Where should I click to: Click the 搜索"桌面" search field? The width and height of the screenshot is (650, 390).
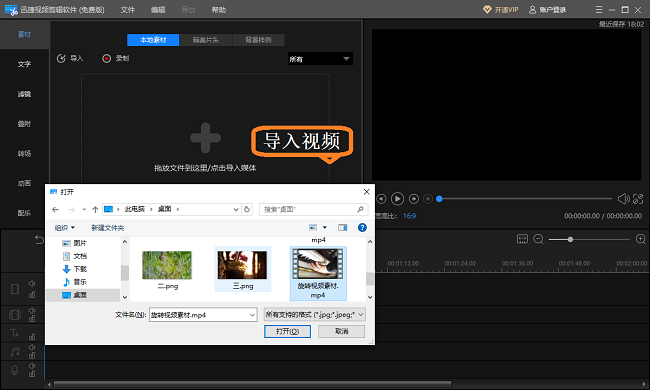coord(313,209)
